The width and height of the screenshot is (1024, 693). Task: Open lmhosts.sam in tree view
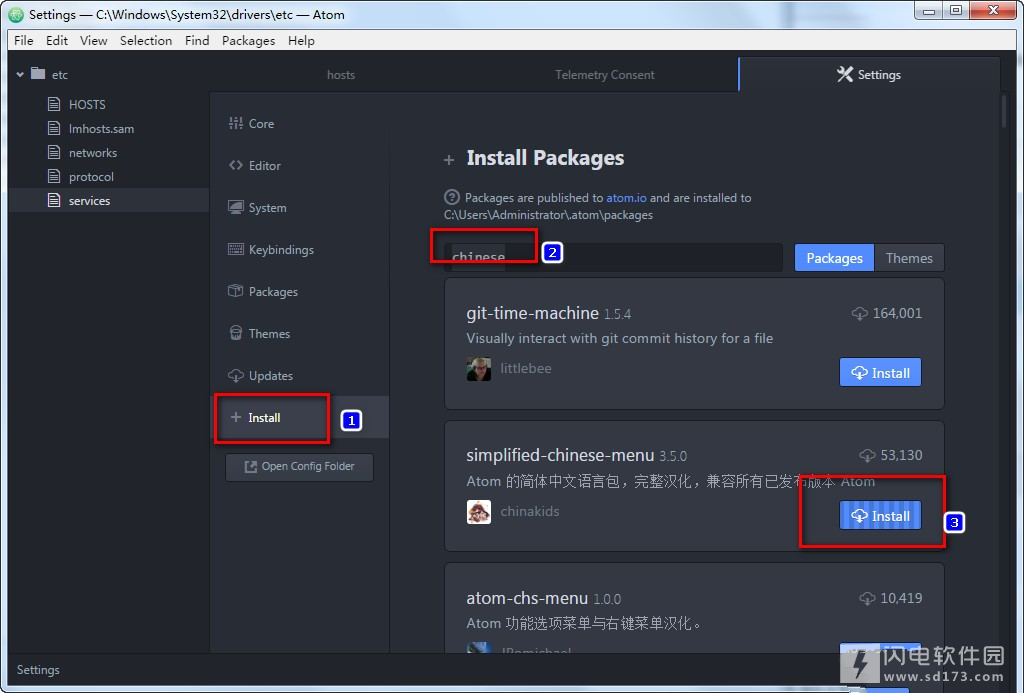pyautogui.click(x=101, y=129)
